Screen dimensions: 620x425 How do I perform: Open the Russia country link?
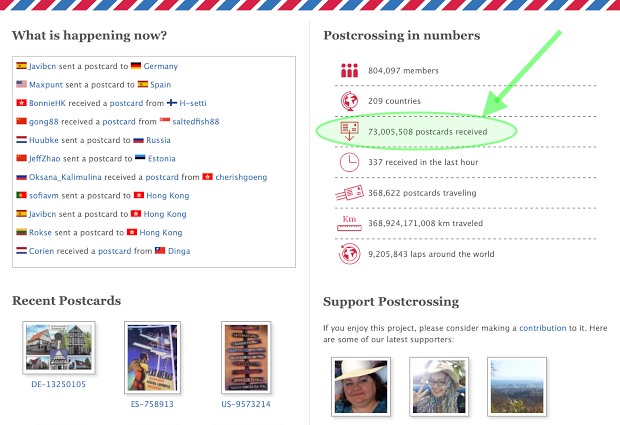pyautogui.click(x=159, y=140)
